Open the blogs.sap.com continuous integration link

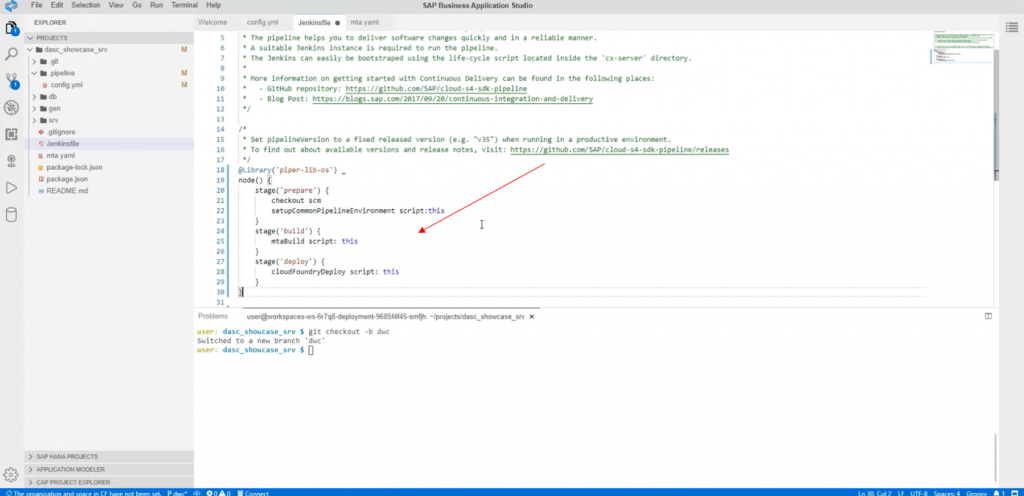click(453, 99)
